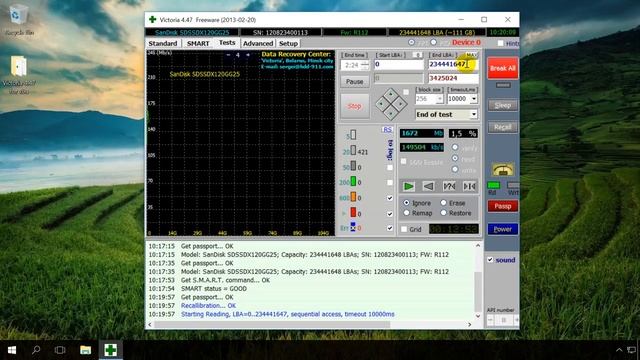Click the red Passp button
The image size is (640, 360).
(503, 206)
